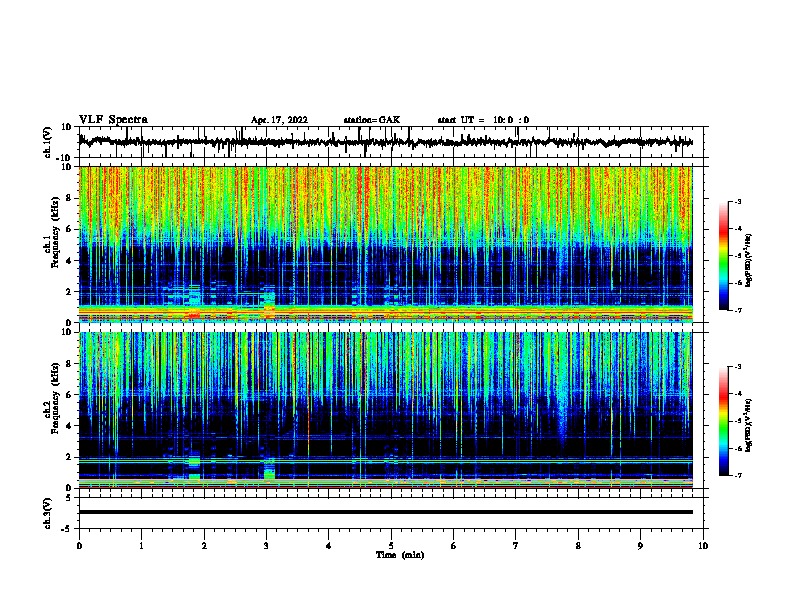Click time axis tick label 1
The width and height of the screenshot is (792, 612).
point(141,546)
